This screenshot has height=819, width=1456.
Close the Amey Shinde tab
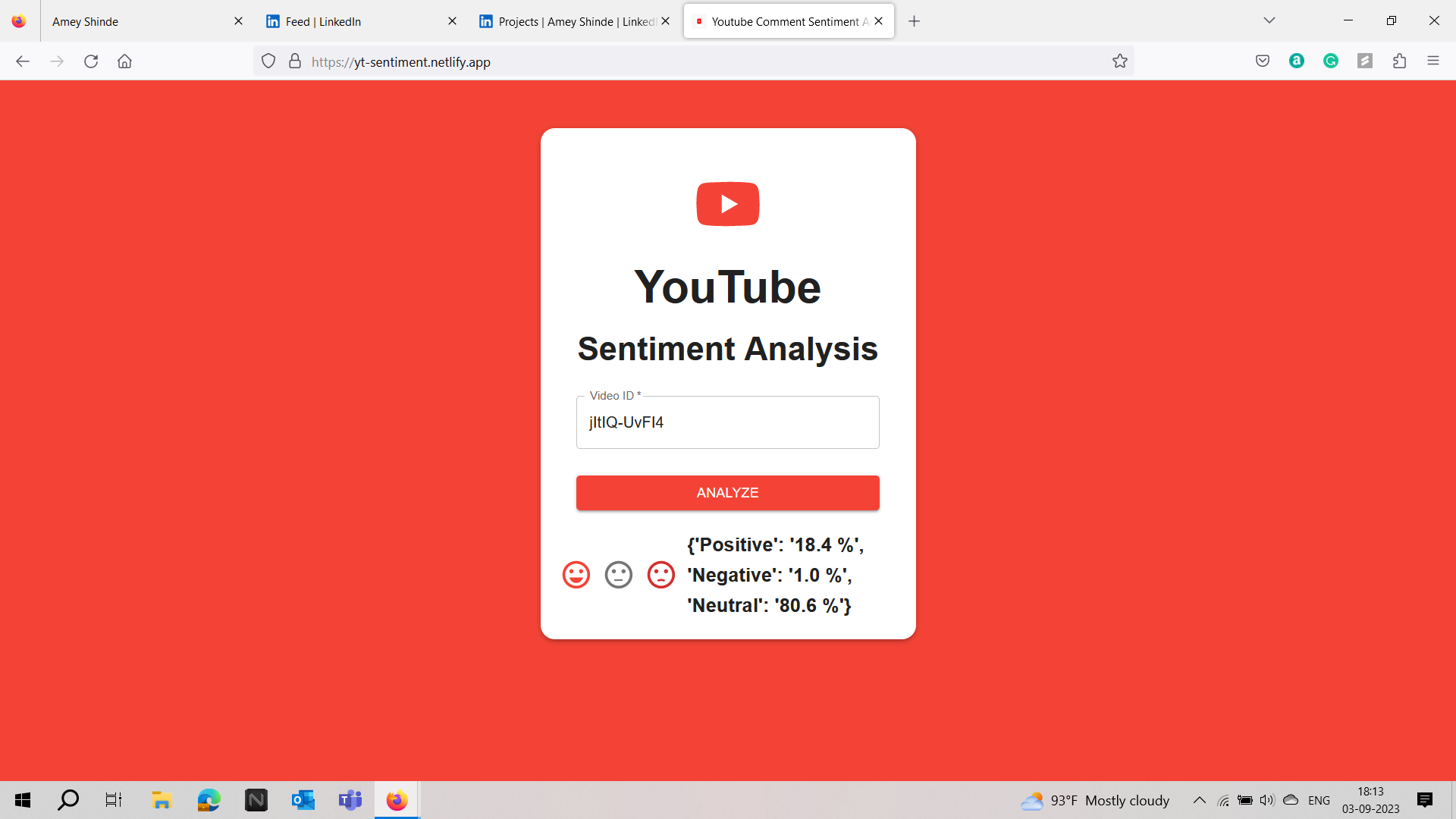(238, 21)
